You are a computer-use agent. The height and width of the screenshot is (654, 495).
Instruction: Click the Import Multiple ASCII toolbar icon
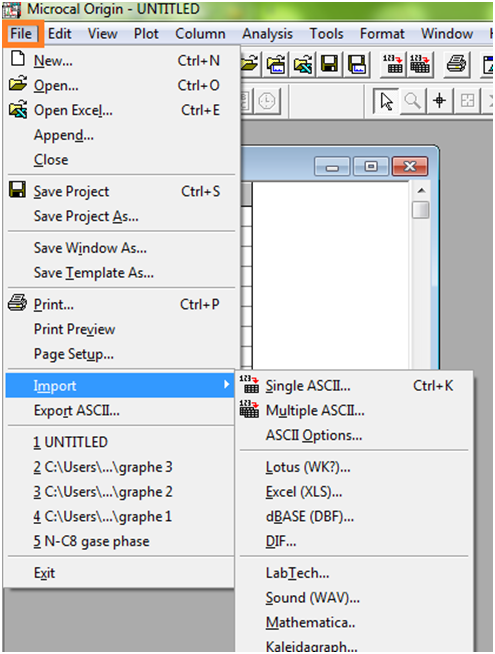point(420,64)
